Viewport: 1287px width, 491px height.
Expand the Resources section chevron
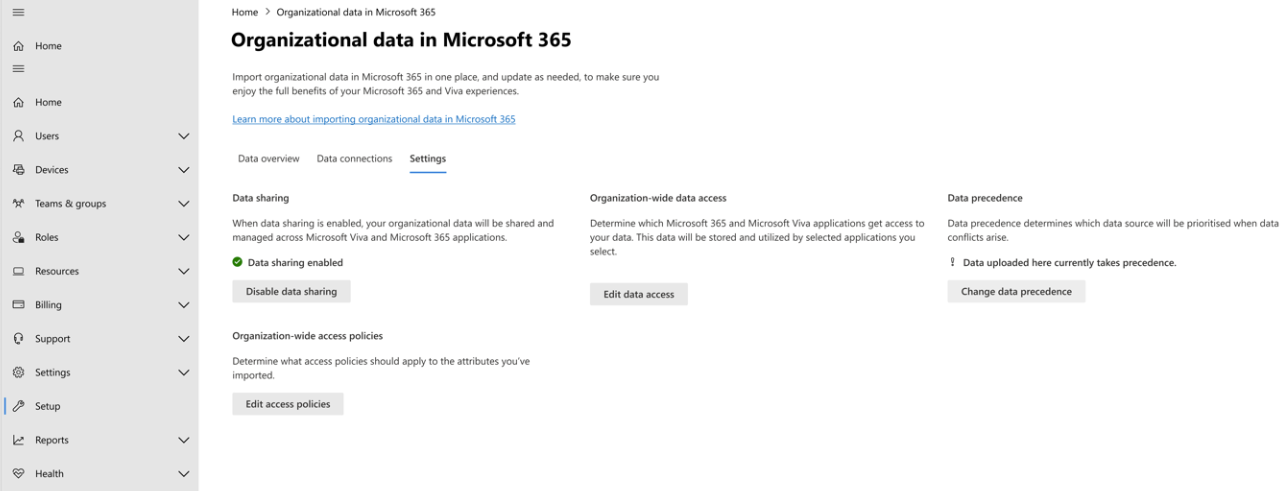(184, 271)
